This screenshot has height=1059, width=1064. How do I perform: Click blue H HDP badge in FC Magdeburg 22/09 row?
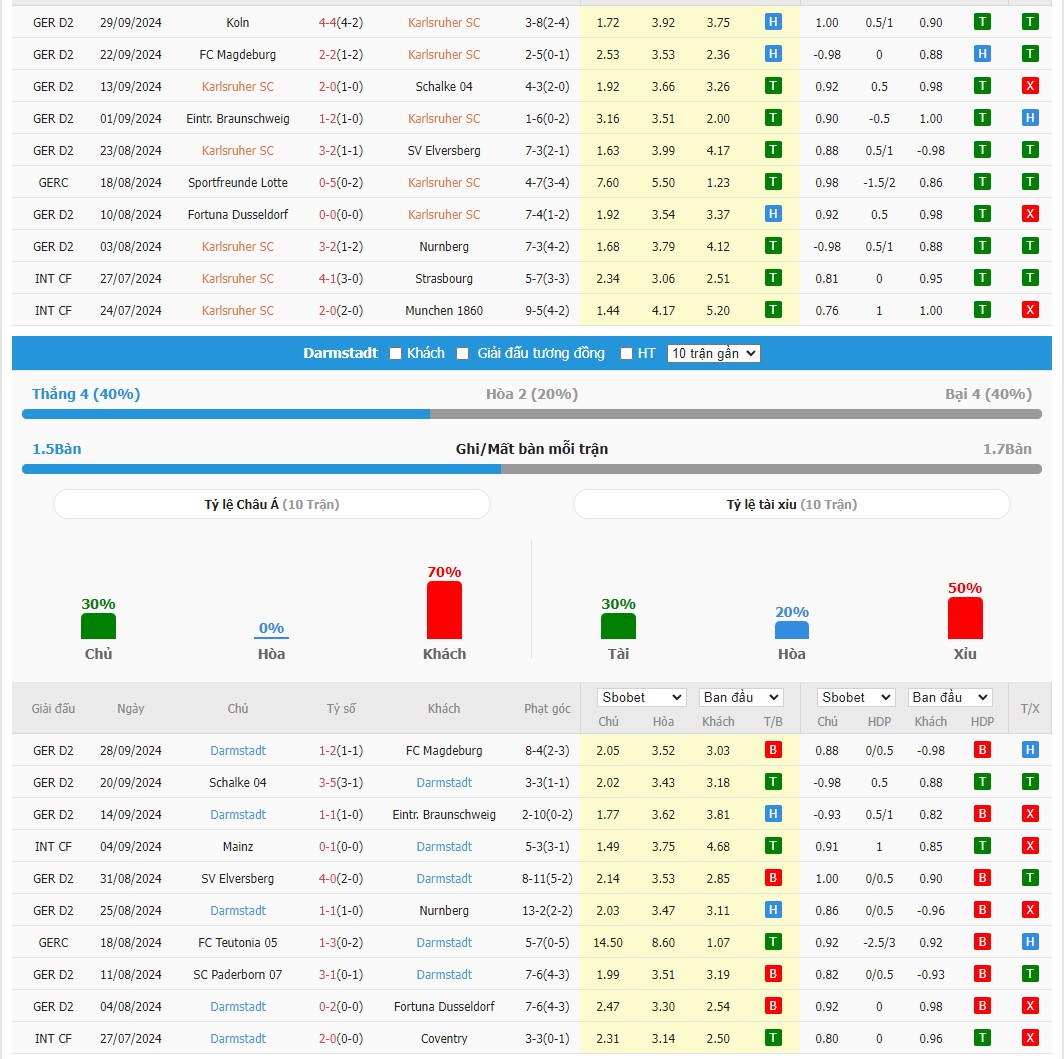point(982,54)
